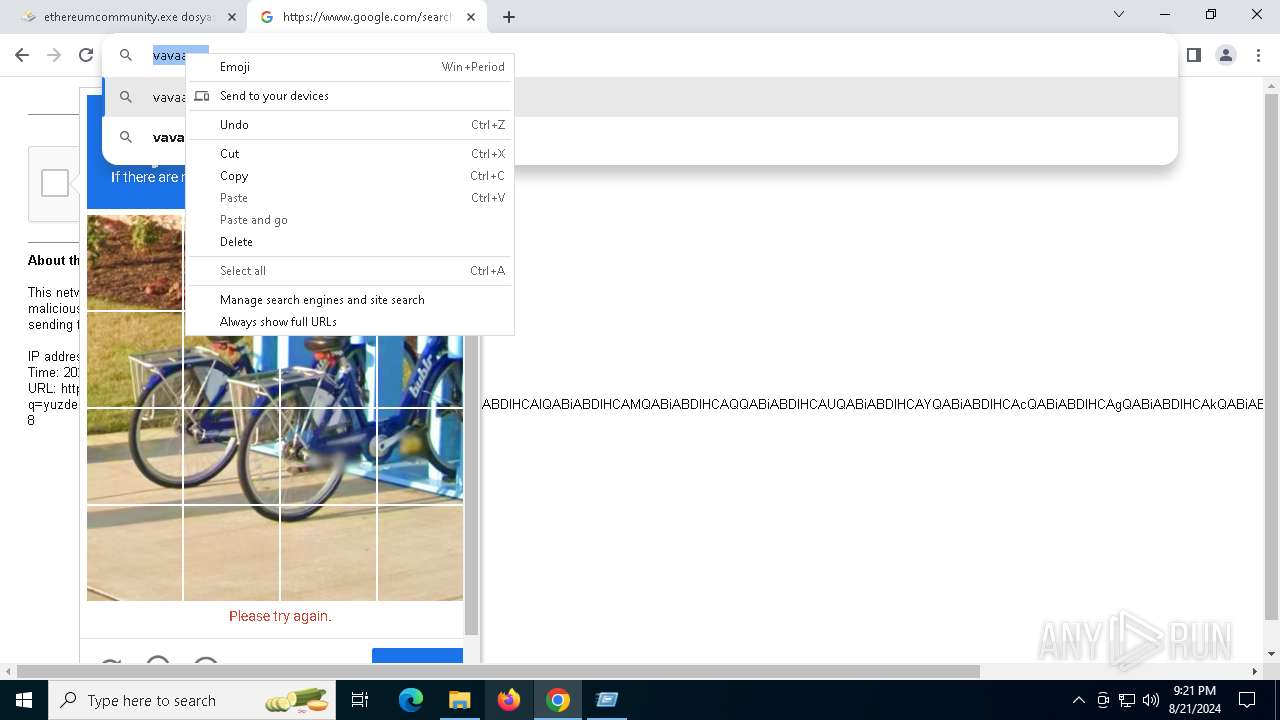
Task: Click captcha tile with brown mulch
Action: [x=135, y=262]
